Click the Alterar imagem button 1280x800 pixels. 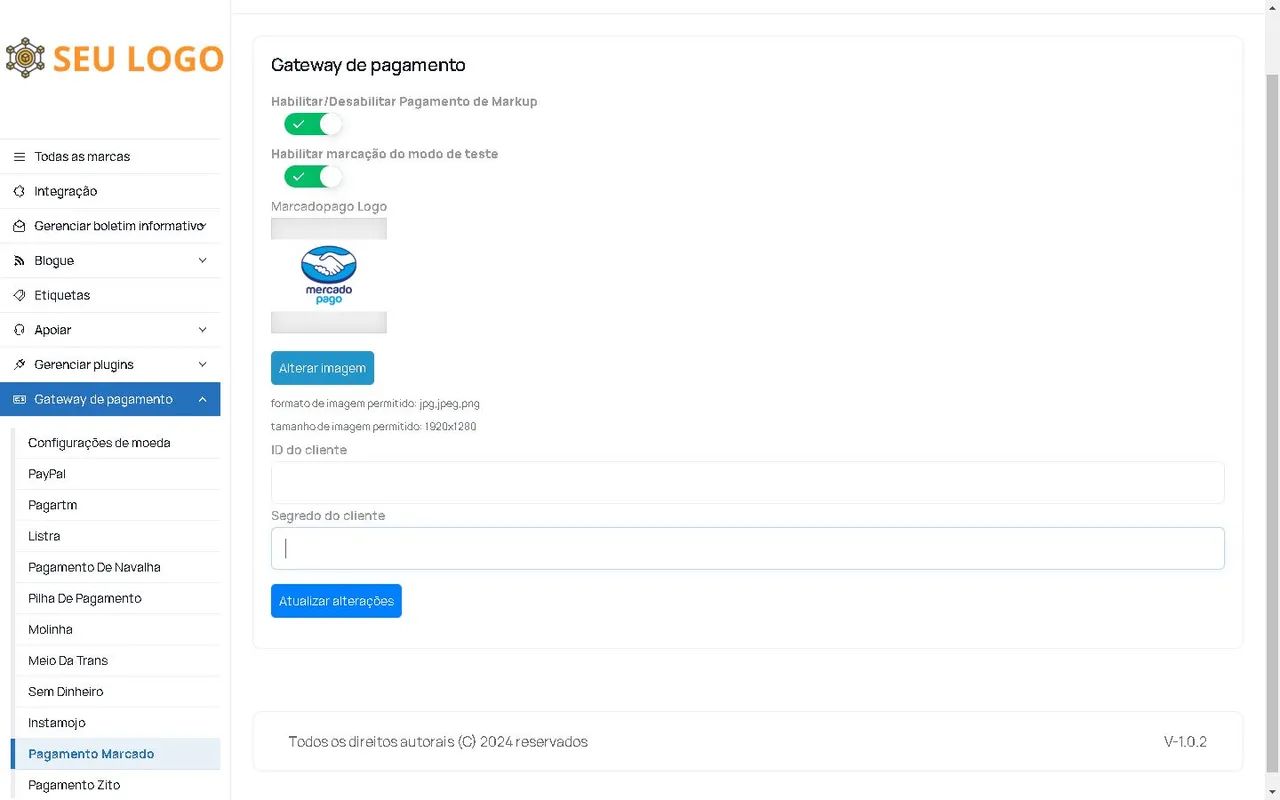coord(322,367)
